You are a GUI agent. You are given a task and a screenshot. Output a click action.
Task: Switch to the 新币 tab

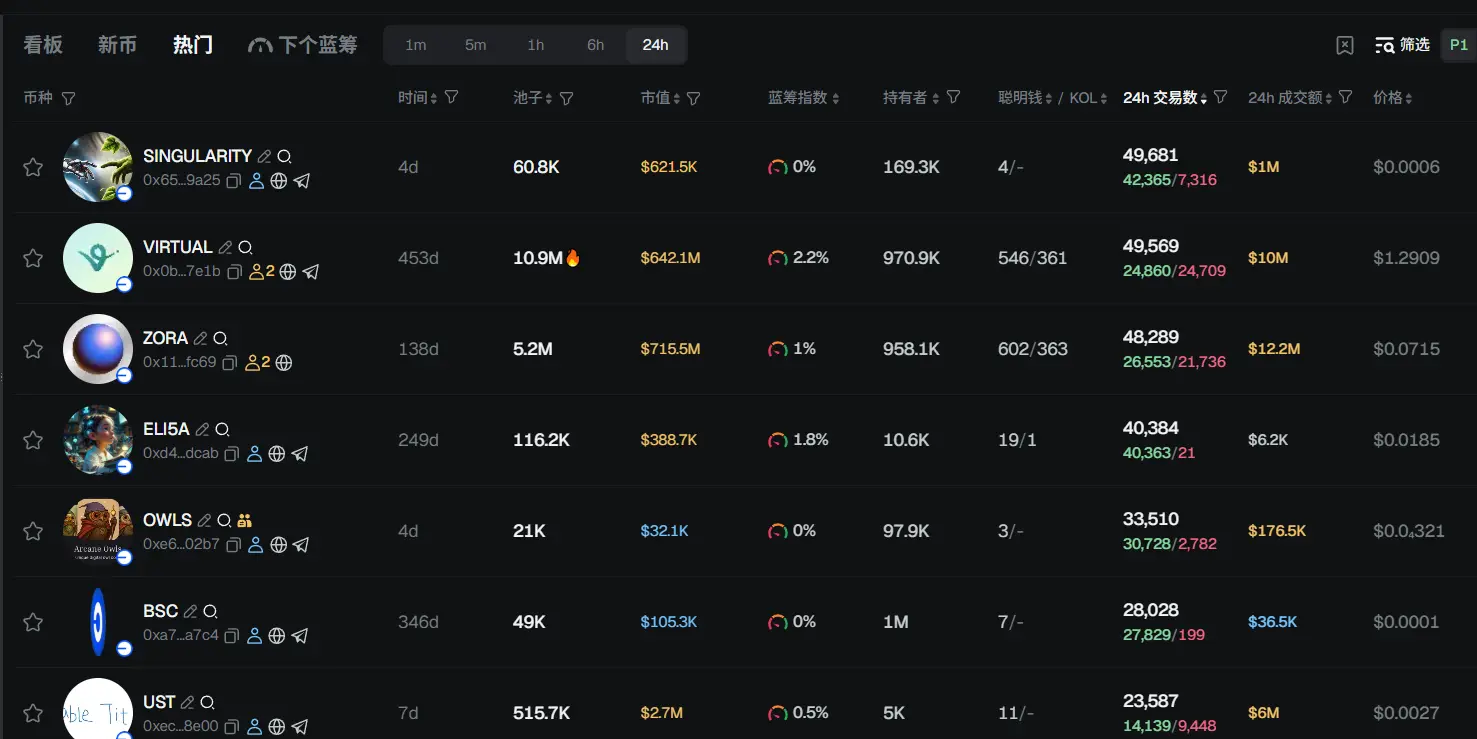(117, 45)
